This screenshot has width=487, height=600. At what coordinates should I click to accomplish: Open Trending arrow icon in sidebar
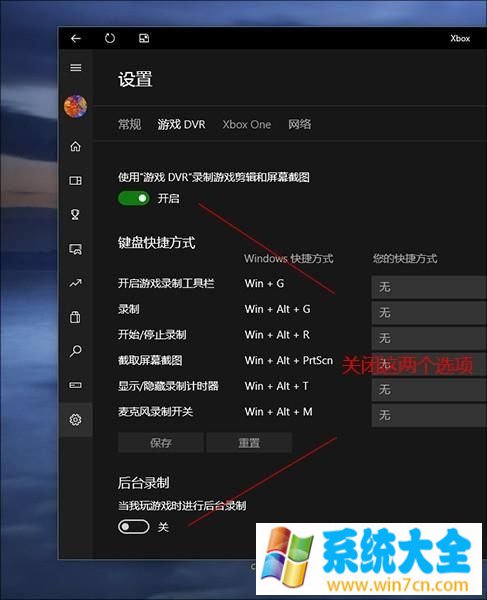pyautogui.click(x=75, y=283)
